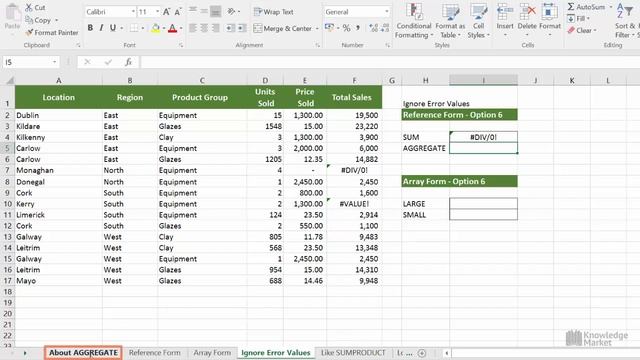Decrease the indent
This screenshot has width=640, height=360.
point(231,28)
